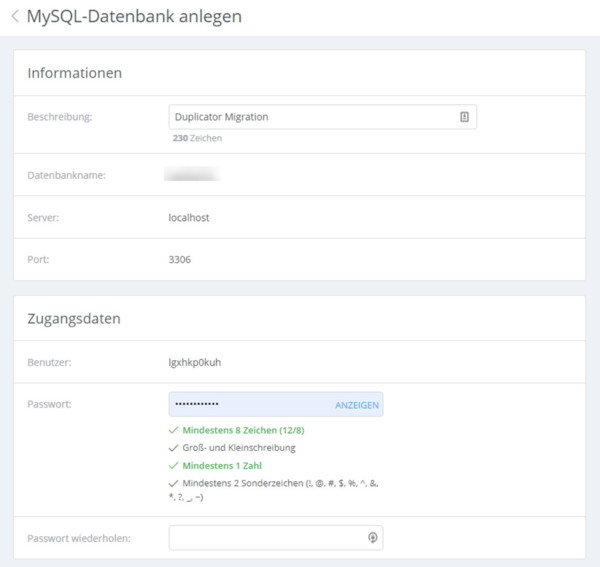The height and width of the screenshot is (567, 600).
Task: Click the Server: label
Action: (x=43, y=218)
